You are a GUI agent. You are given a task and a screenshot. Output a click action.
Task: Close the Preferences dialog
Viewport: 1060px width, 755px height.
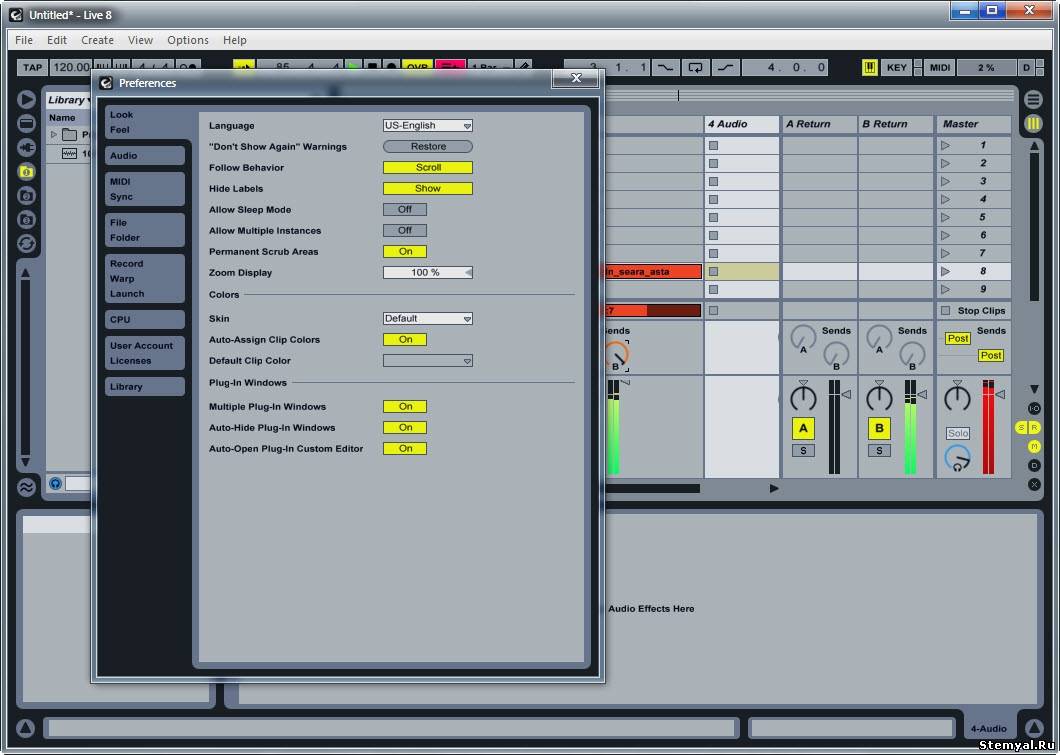tap(575, 78)
